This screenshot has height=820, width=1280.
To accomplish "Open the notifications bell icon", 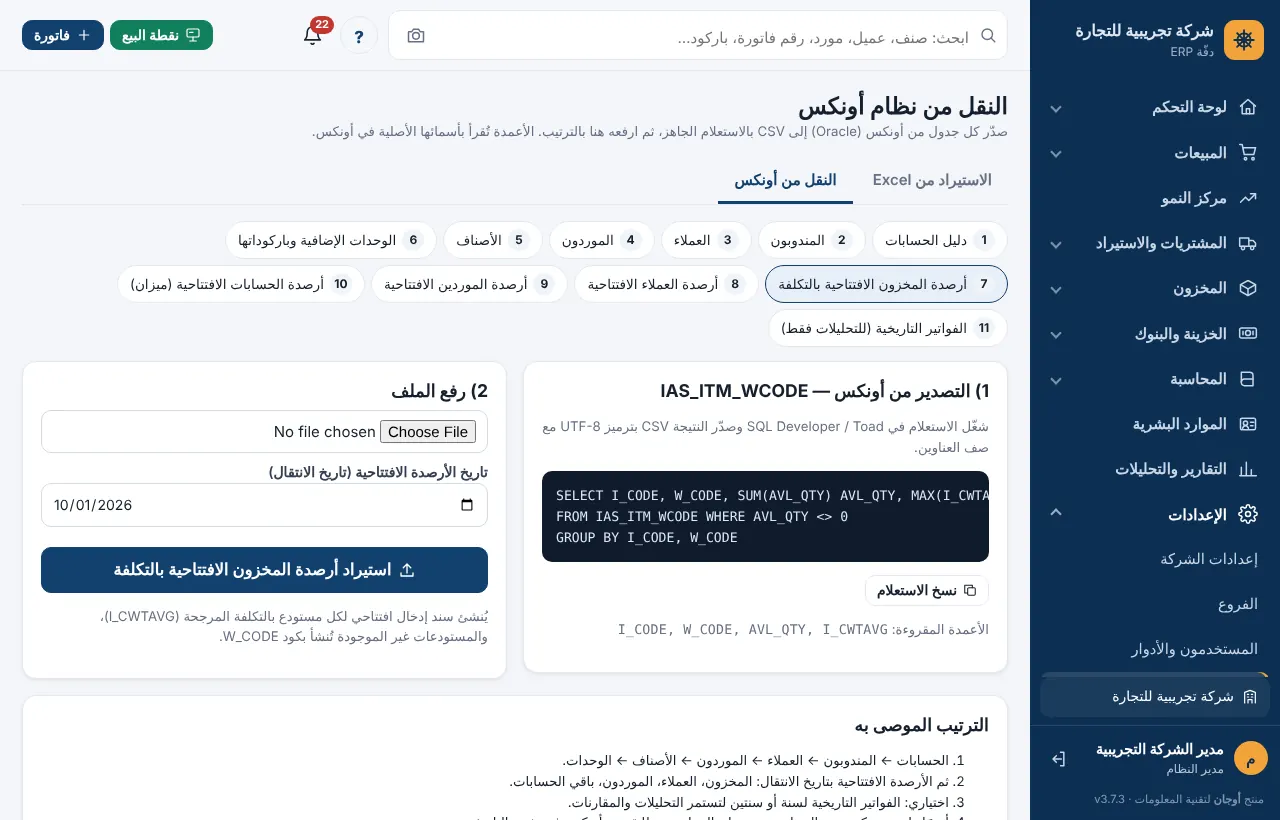I will 312,35.
